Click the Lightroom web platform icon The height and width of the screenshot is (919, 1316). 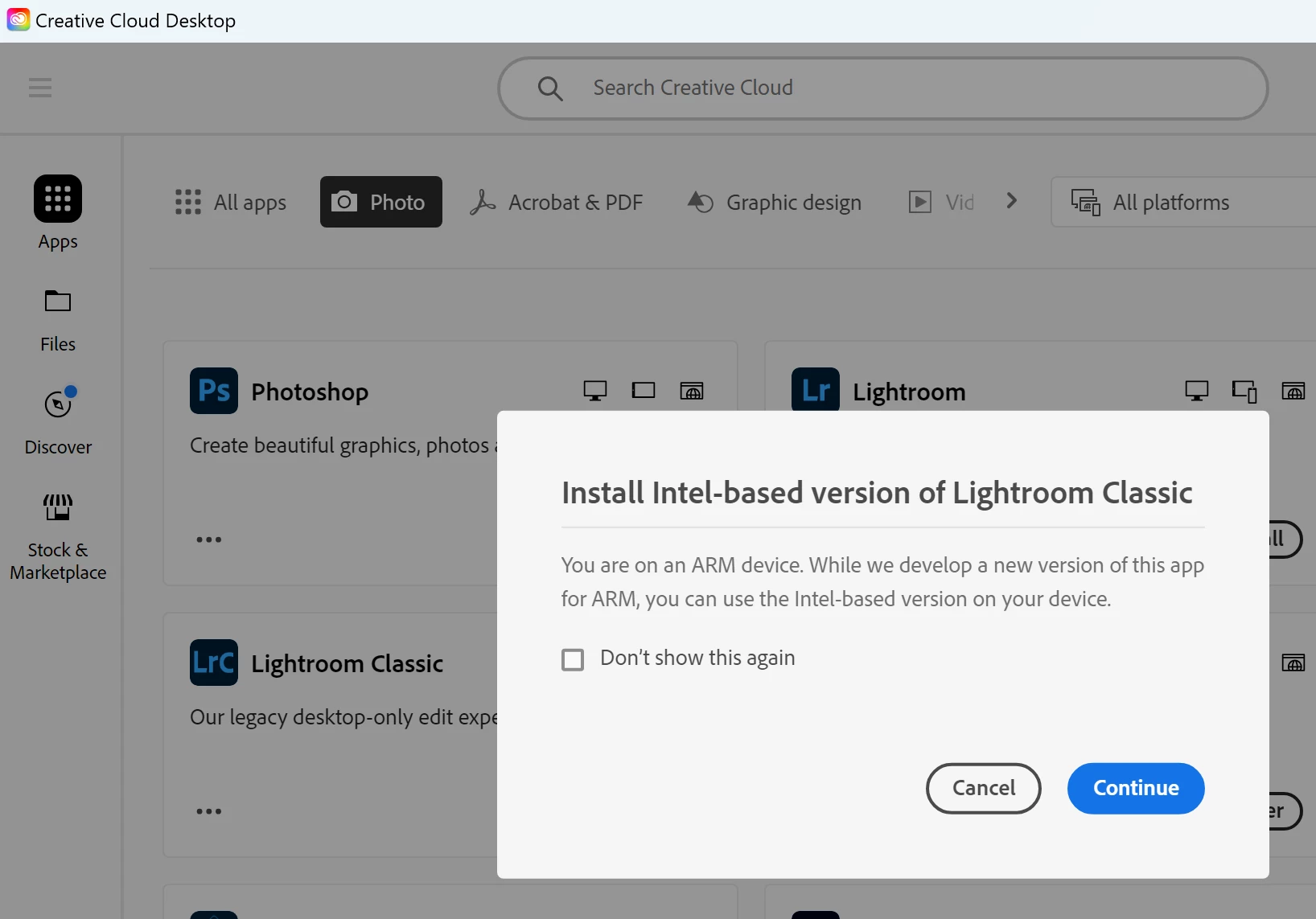coord(1293,391)
